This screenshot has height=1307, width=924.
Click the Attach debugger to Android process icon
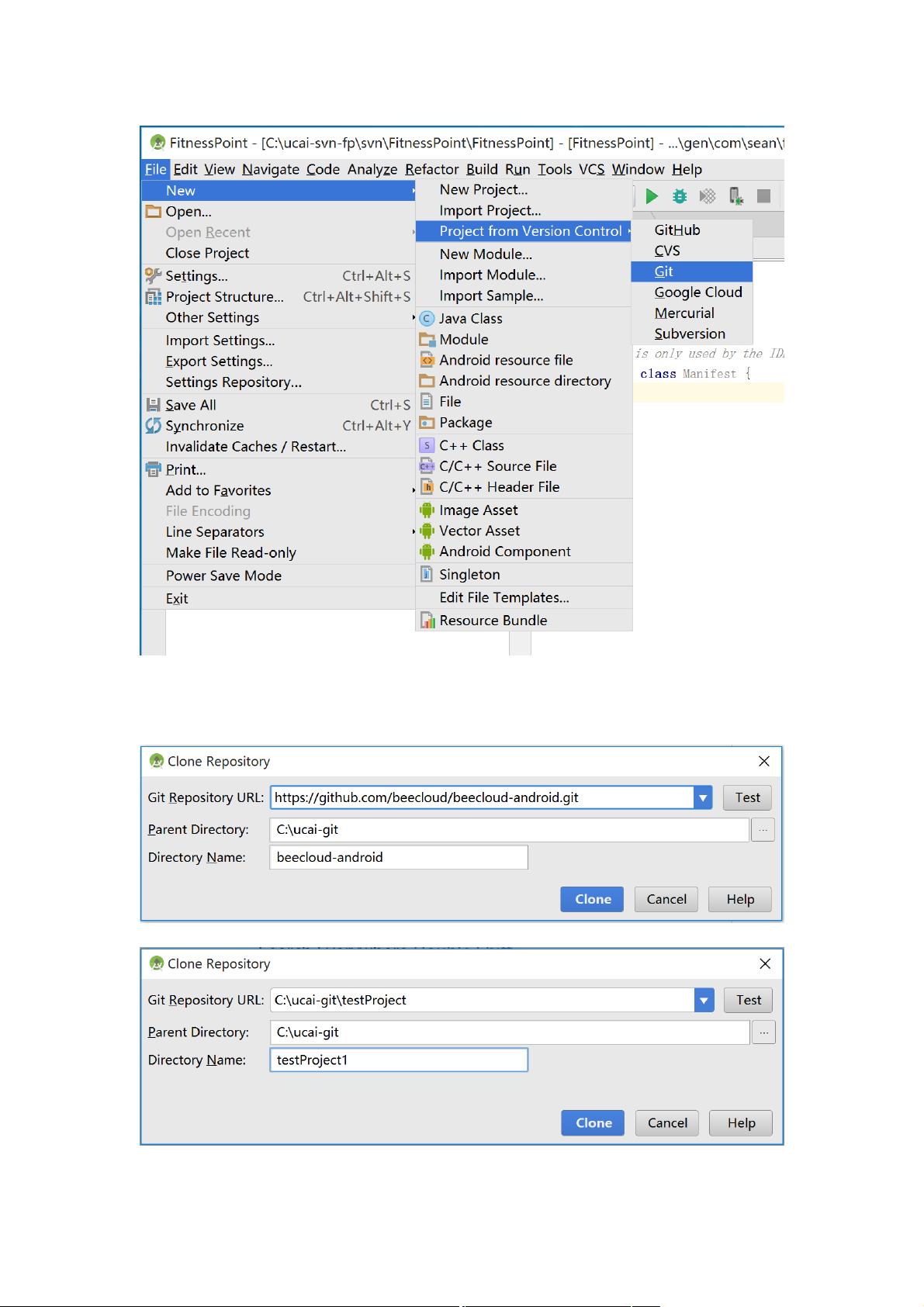736,196
